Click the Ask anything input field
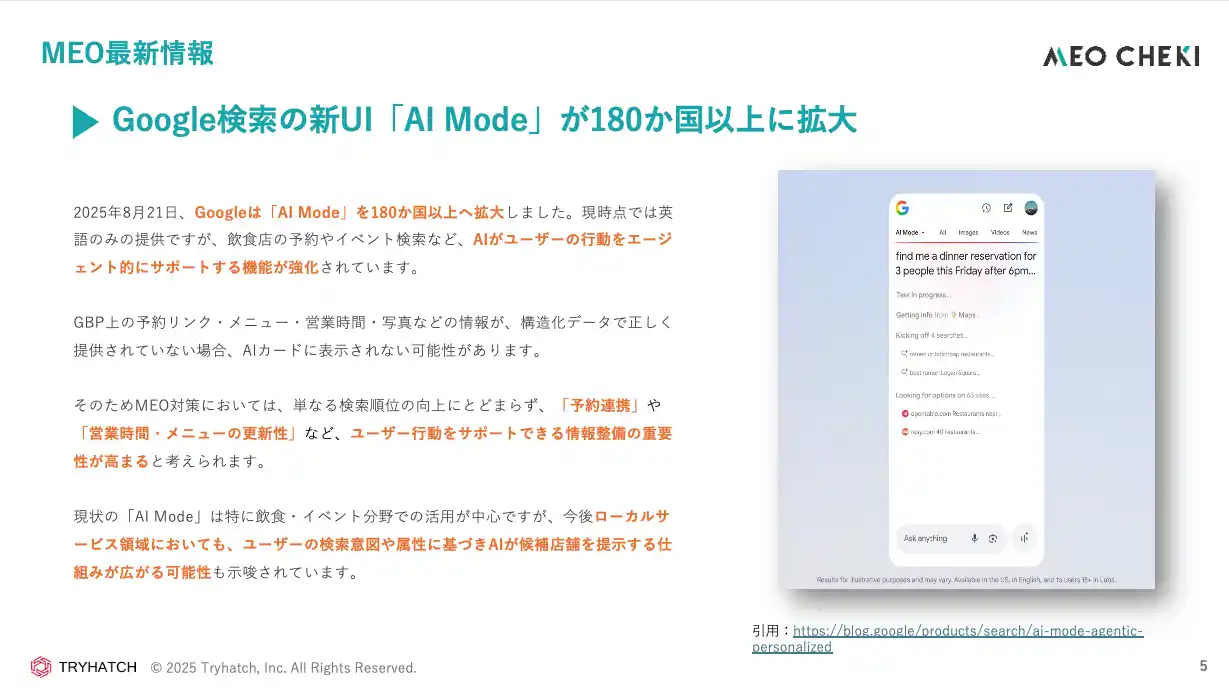Viewport: 1229px width, 693px height. (x=928, y=538)
